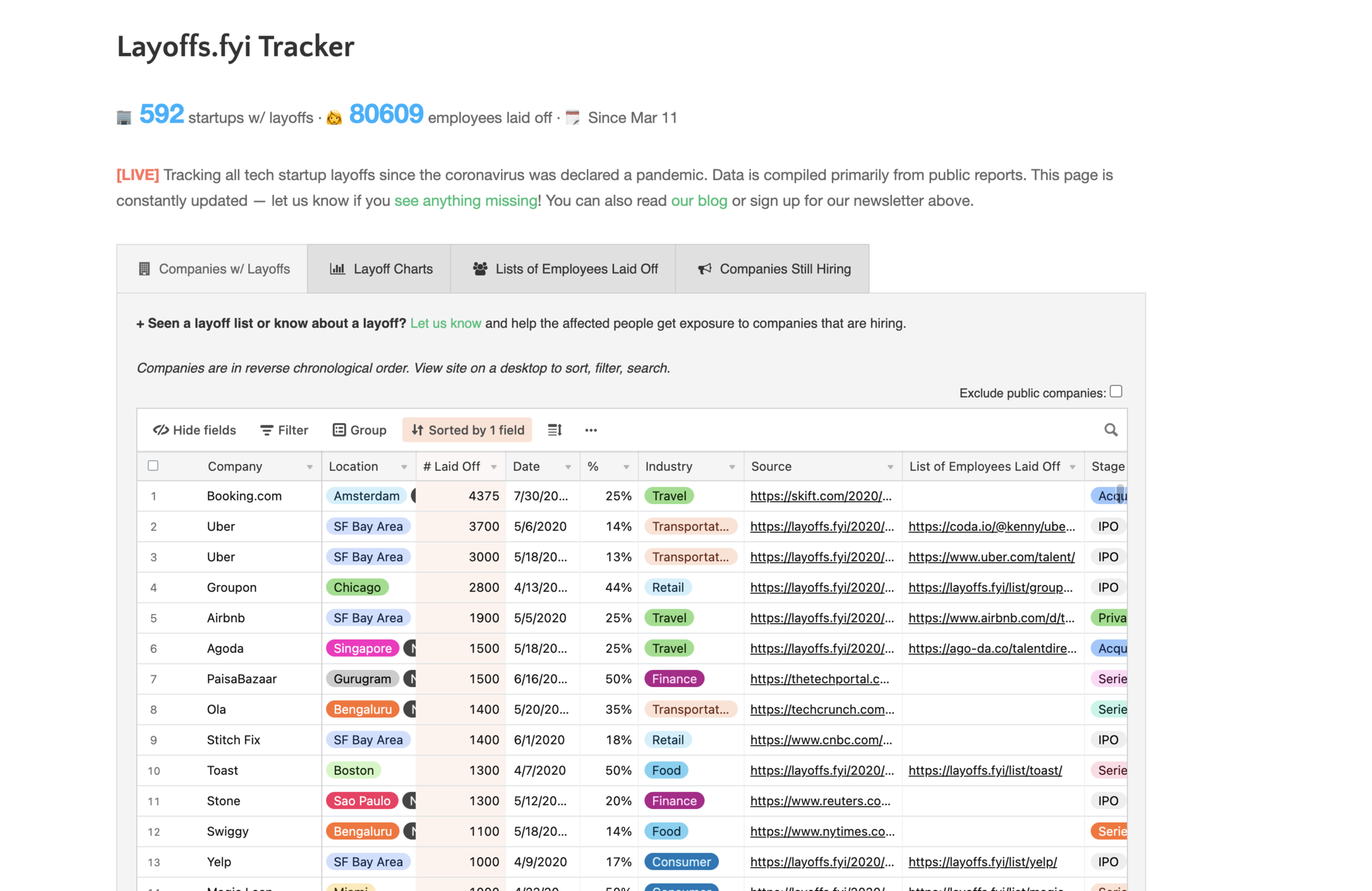Screen dimensions: 1372x891
Task: Open the Source column dropdown
Action: 890,467
